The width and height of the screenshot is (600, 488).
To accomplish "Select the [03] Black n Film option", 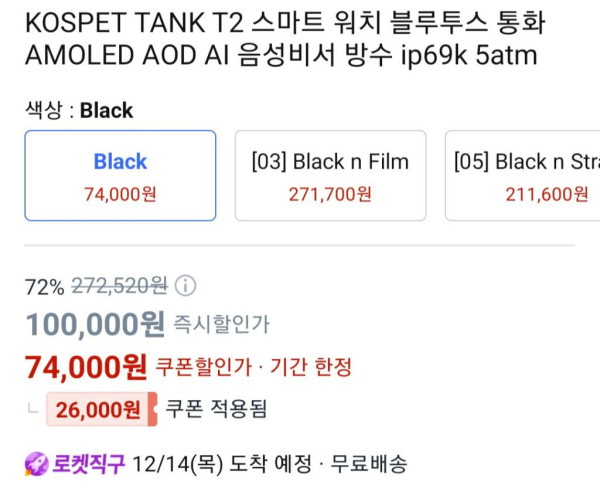I will pyautogui.click(x=330, y=175).
